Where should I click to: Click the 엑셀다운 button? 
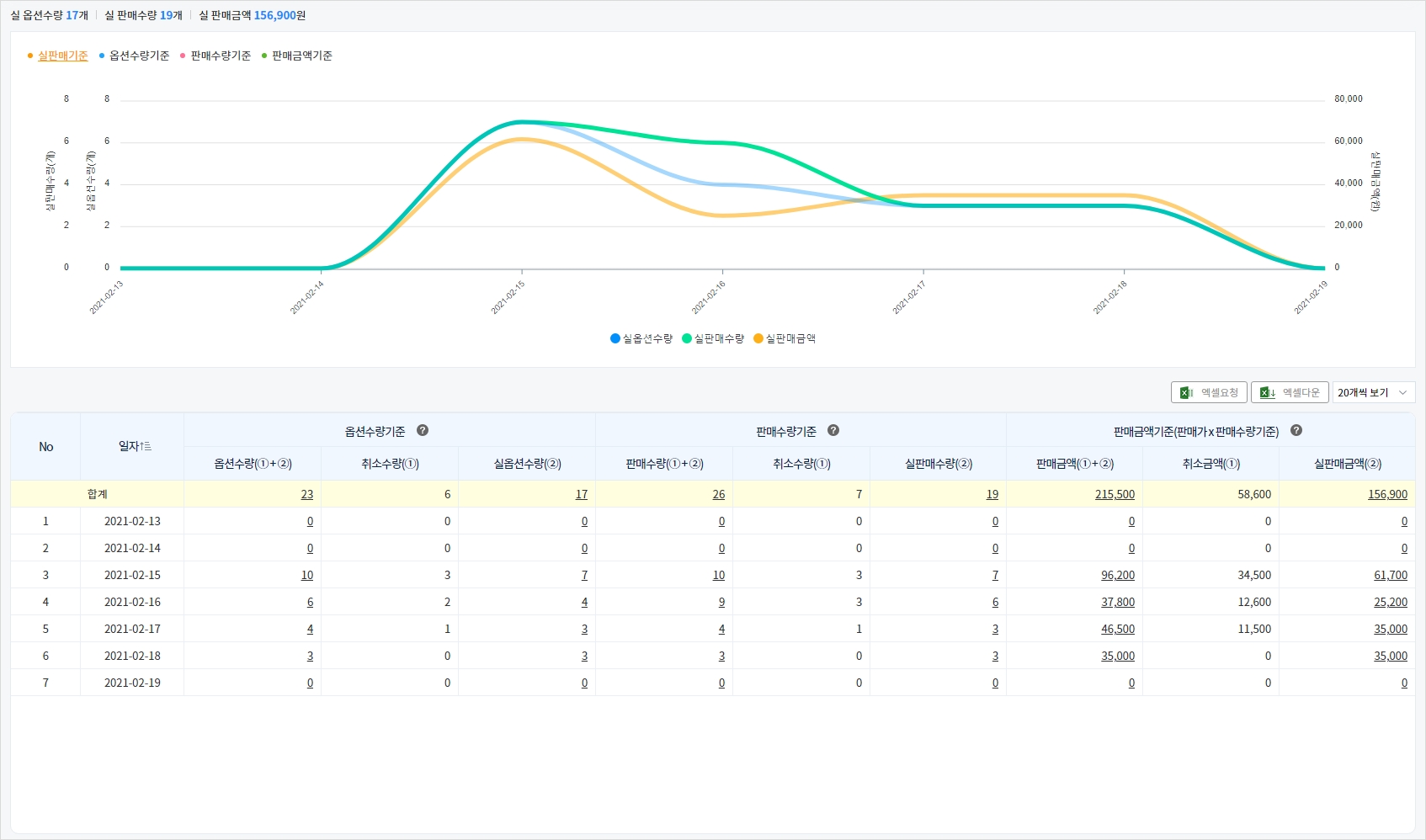(1290, 392)
